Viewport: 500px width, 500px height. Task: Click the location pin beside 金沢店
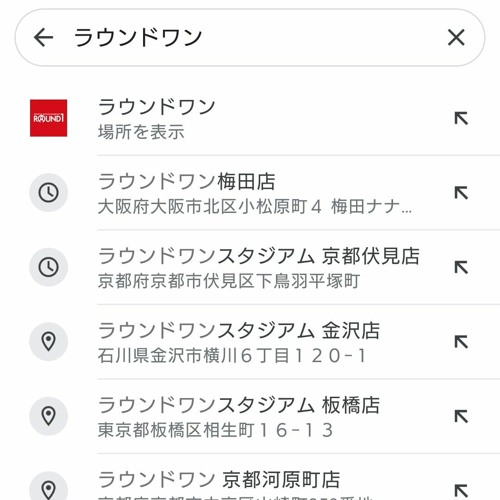[x=49, y=342]
